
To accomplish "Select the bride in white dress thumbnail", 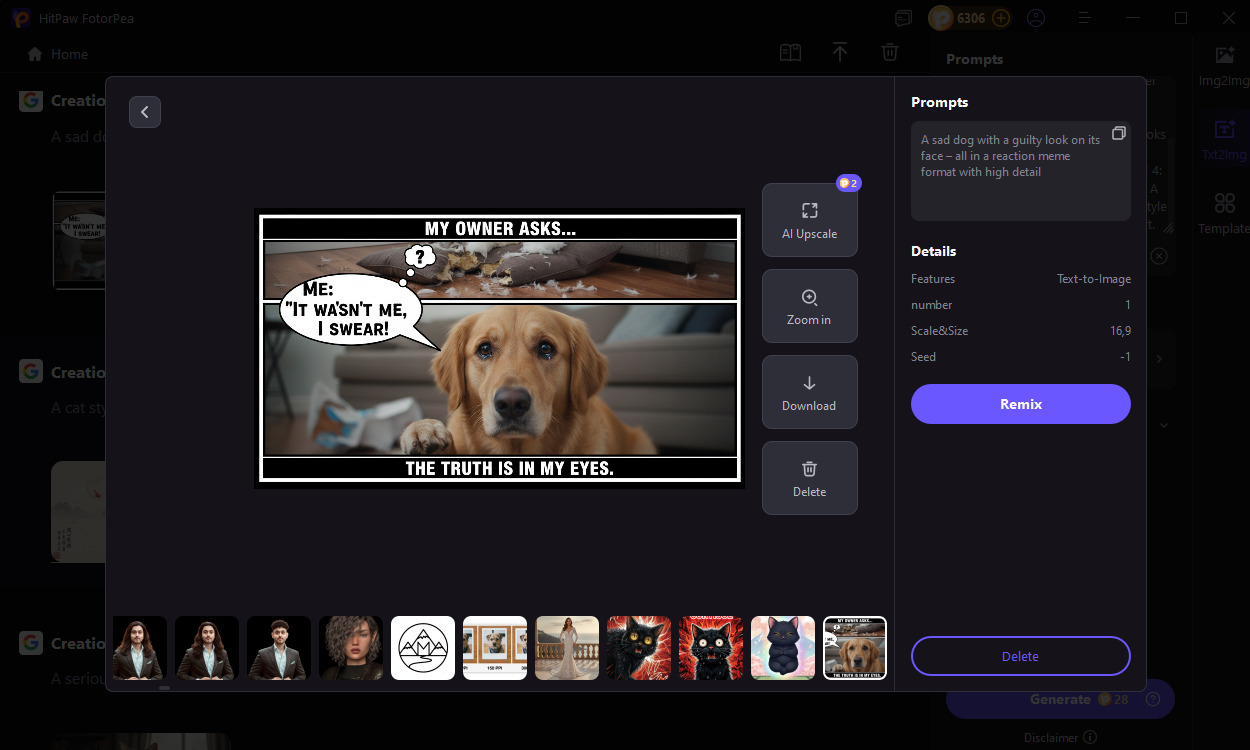I will (567, 648).
